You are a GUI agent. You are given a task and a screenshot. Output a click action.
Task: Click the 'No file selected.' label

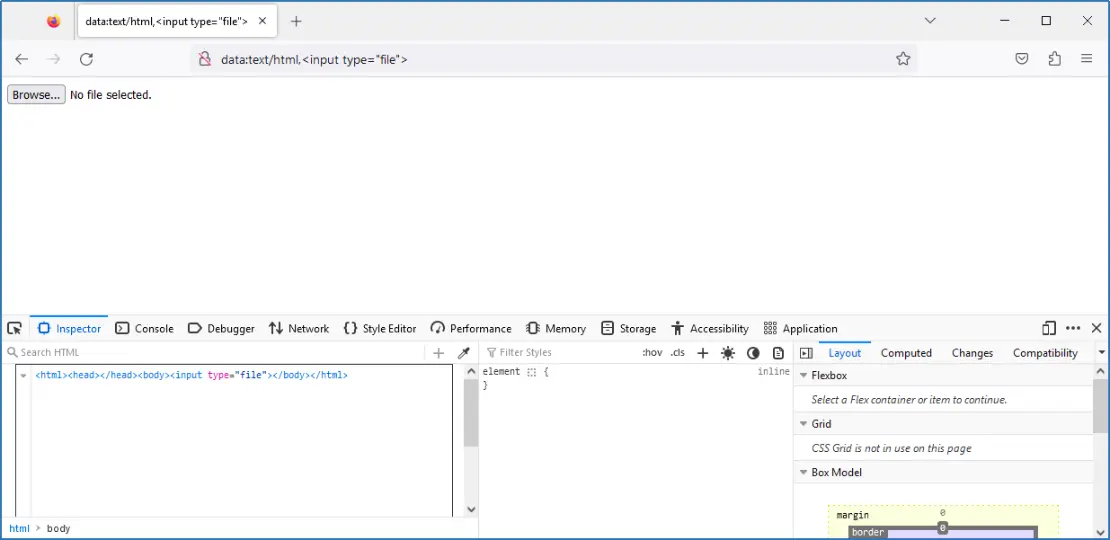coord(110,95)
